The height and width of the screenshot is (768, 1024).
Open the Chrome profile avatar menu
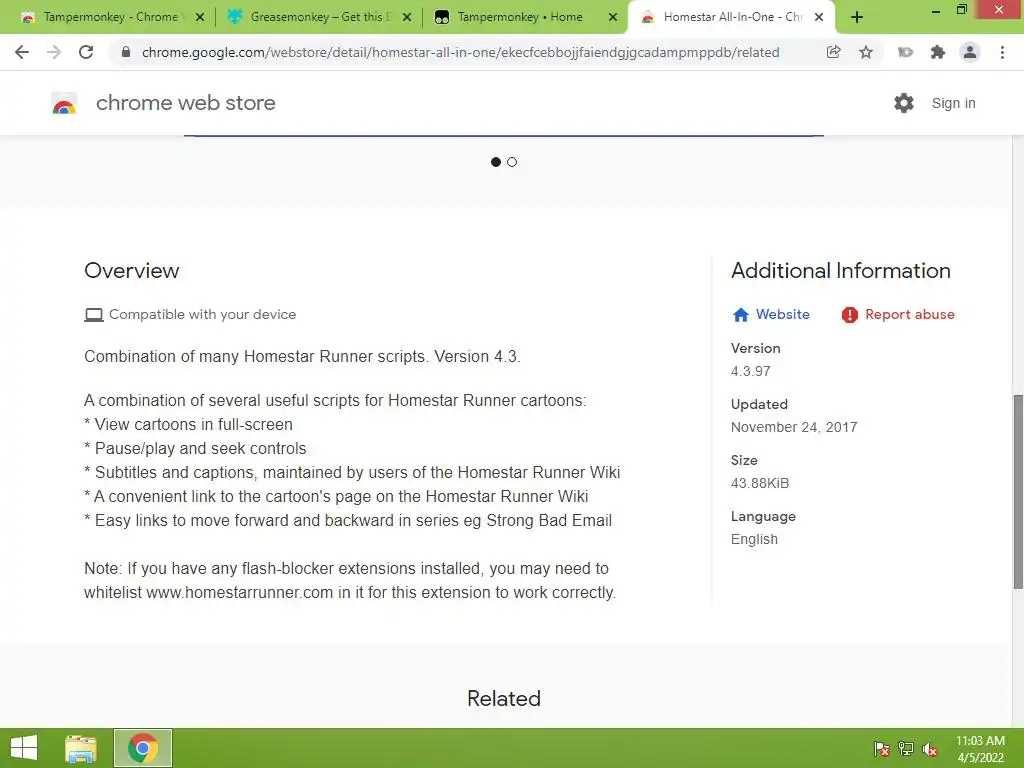970,52
